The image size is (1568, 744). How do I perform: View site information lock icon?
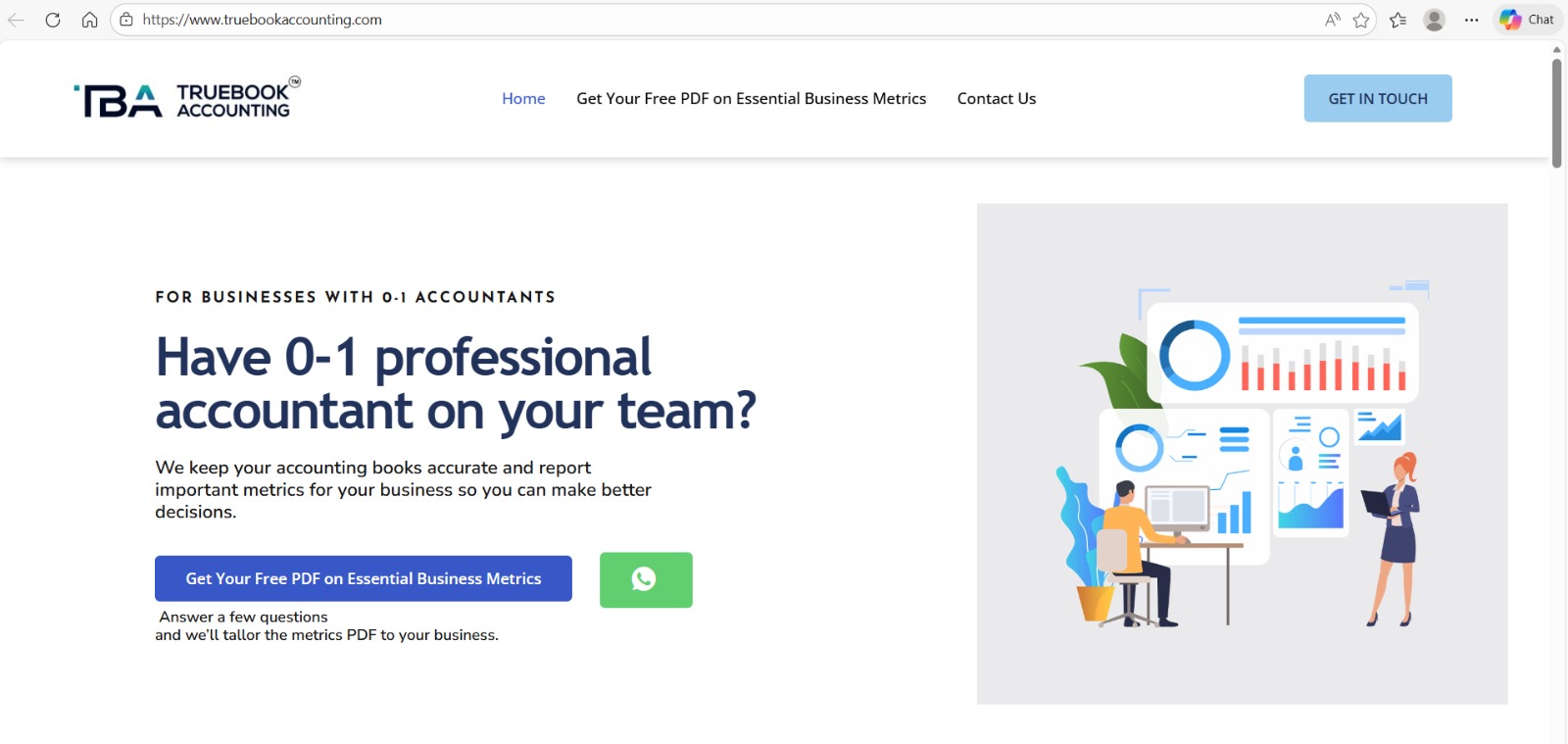tap(126, 20)
